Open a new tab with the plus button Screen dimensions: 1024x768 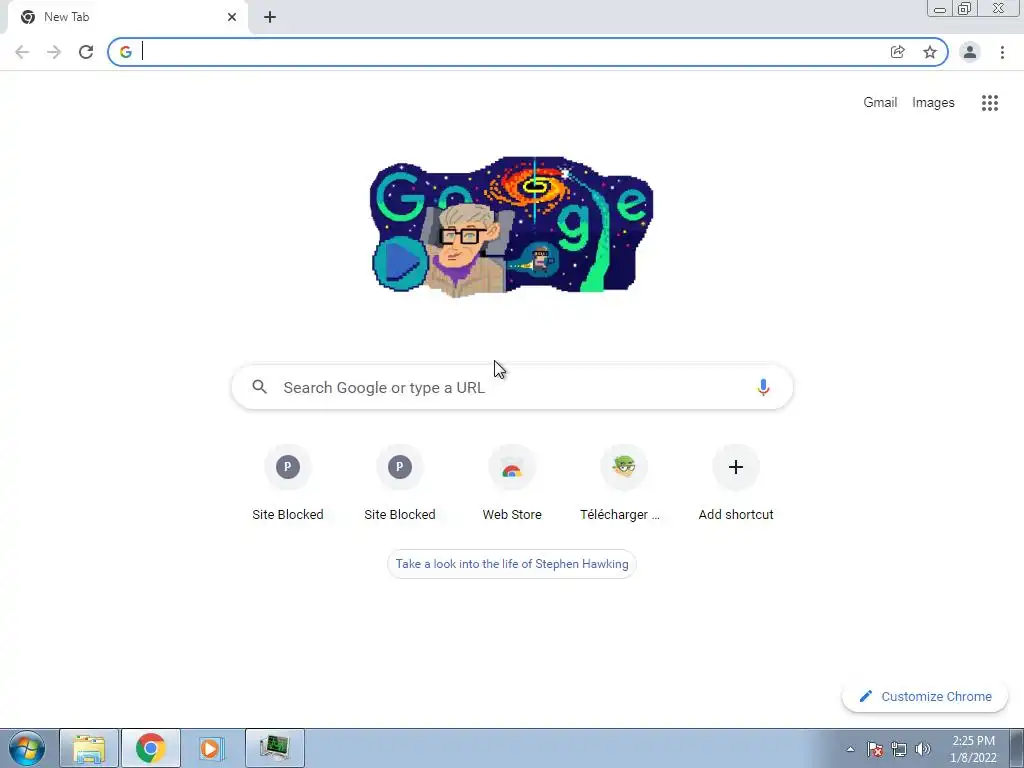(270, 18)
